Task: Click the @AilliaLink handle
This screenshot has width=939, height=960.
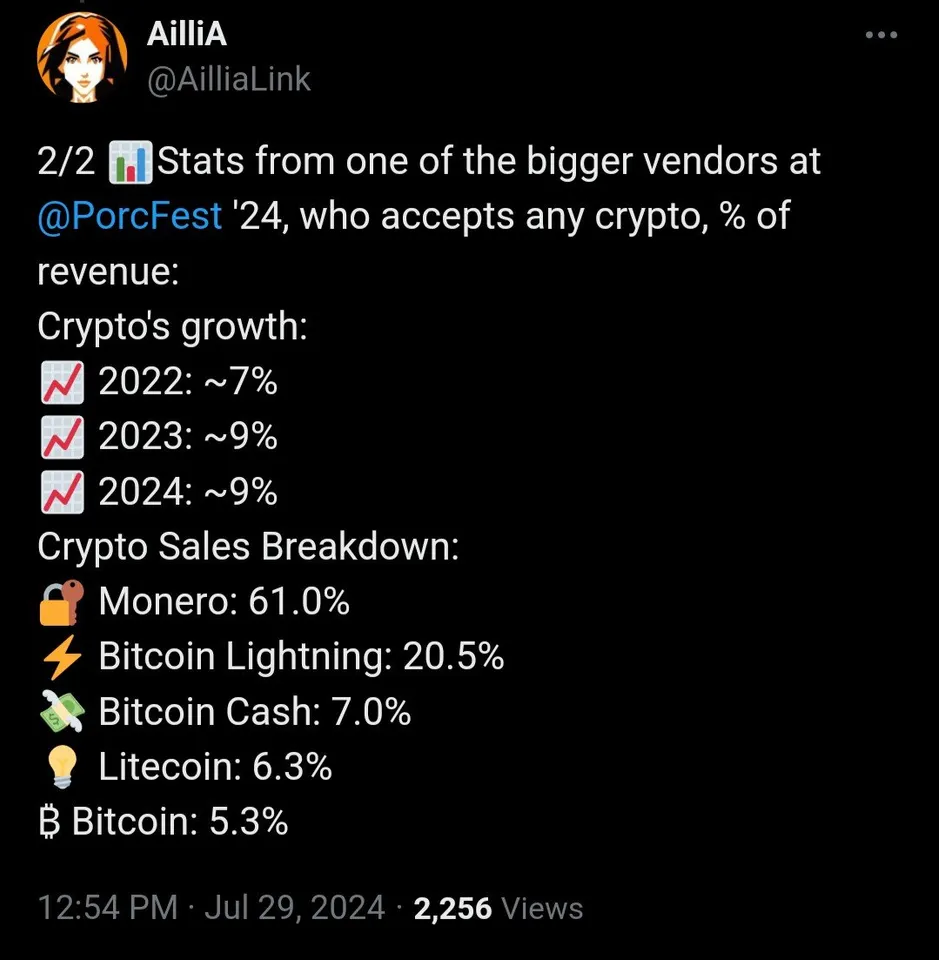Action: (x=228, y=78)
